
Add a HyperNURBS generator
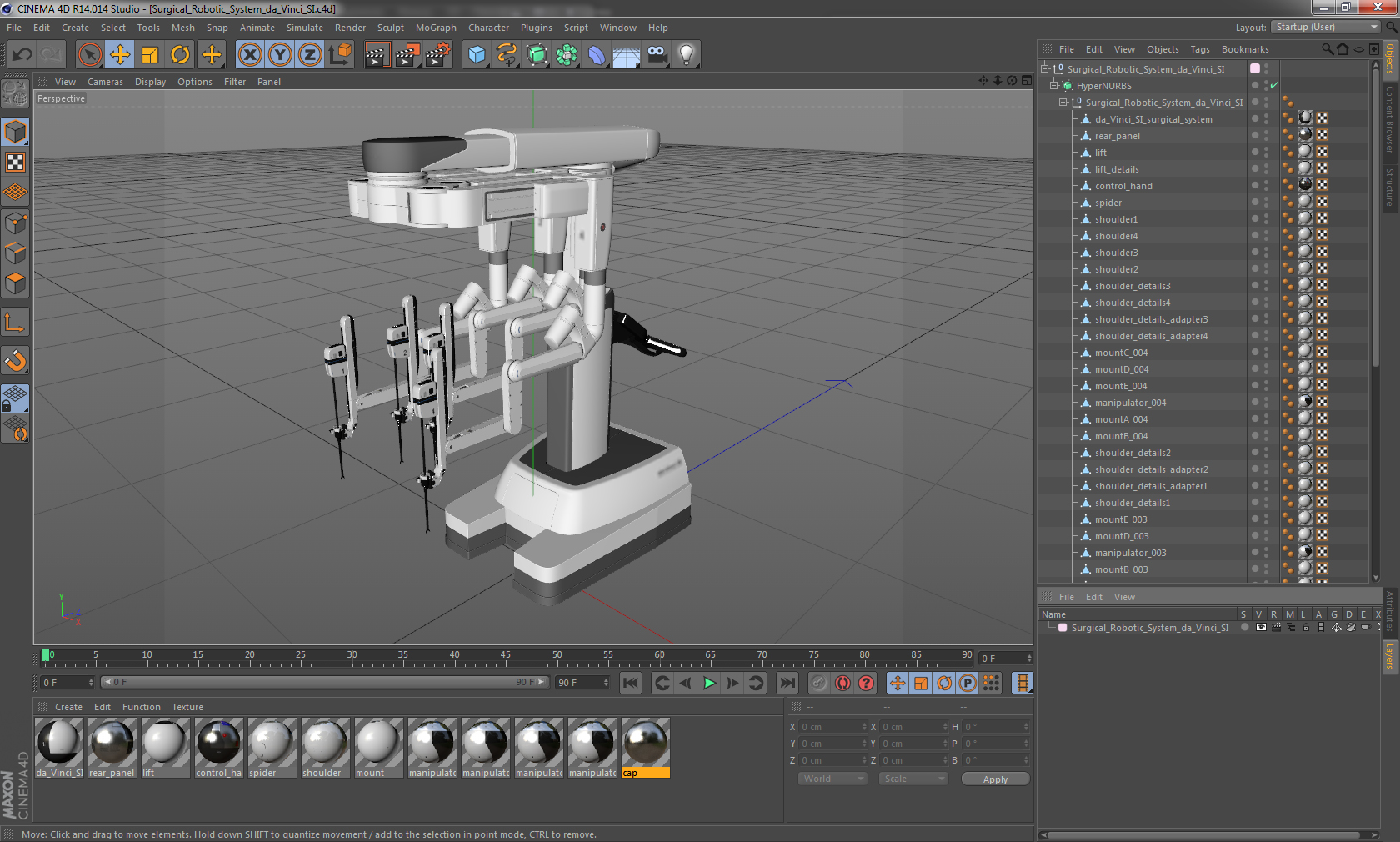tap(537, 55)
